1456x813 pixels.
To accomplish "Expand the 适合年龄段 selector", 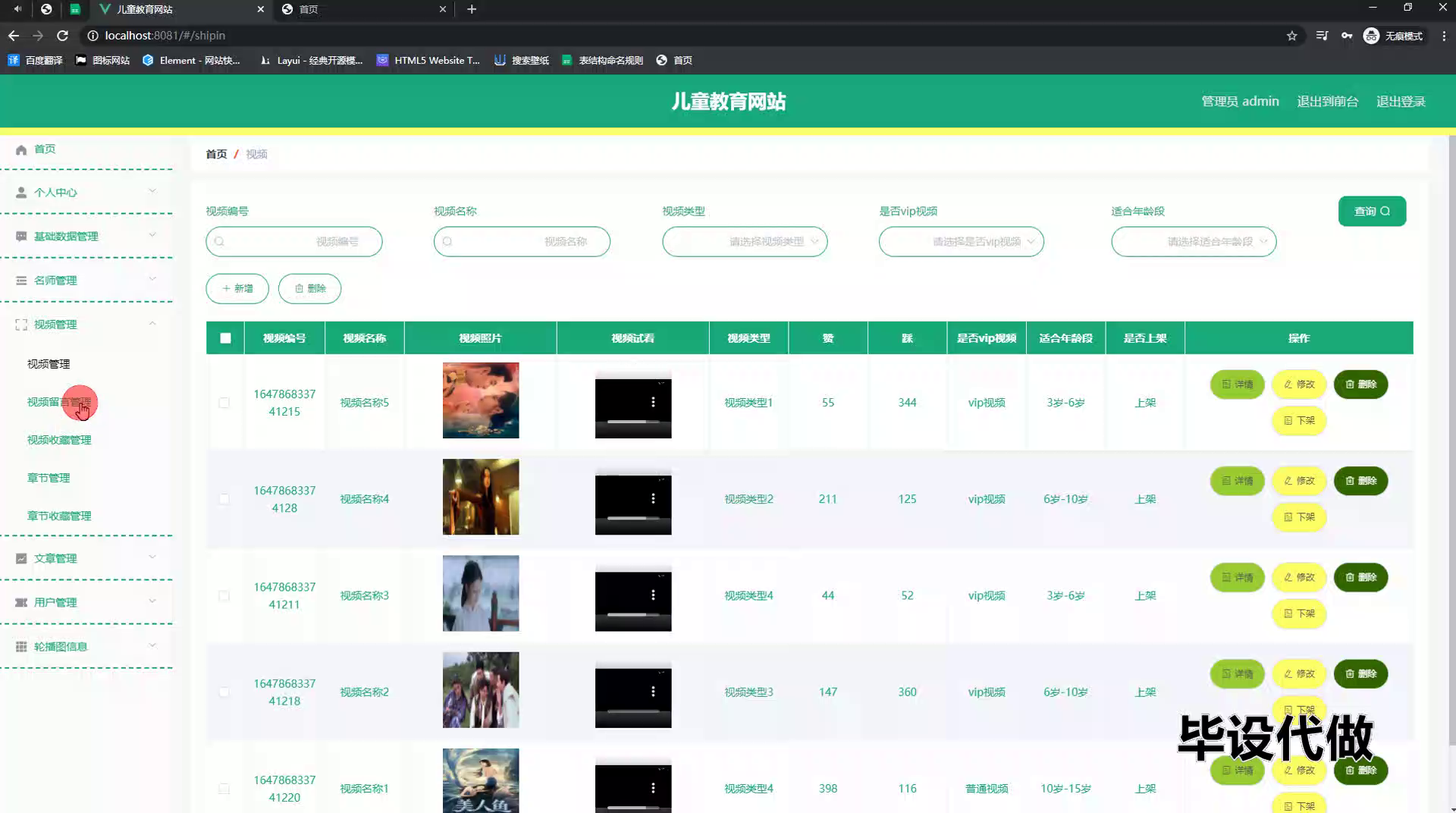I will [1194, 241].
